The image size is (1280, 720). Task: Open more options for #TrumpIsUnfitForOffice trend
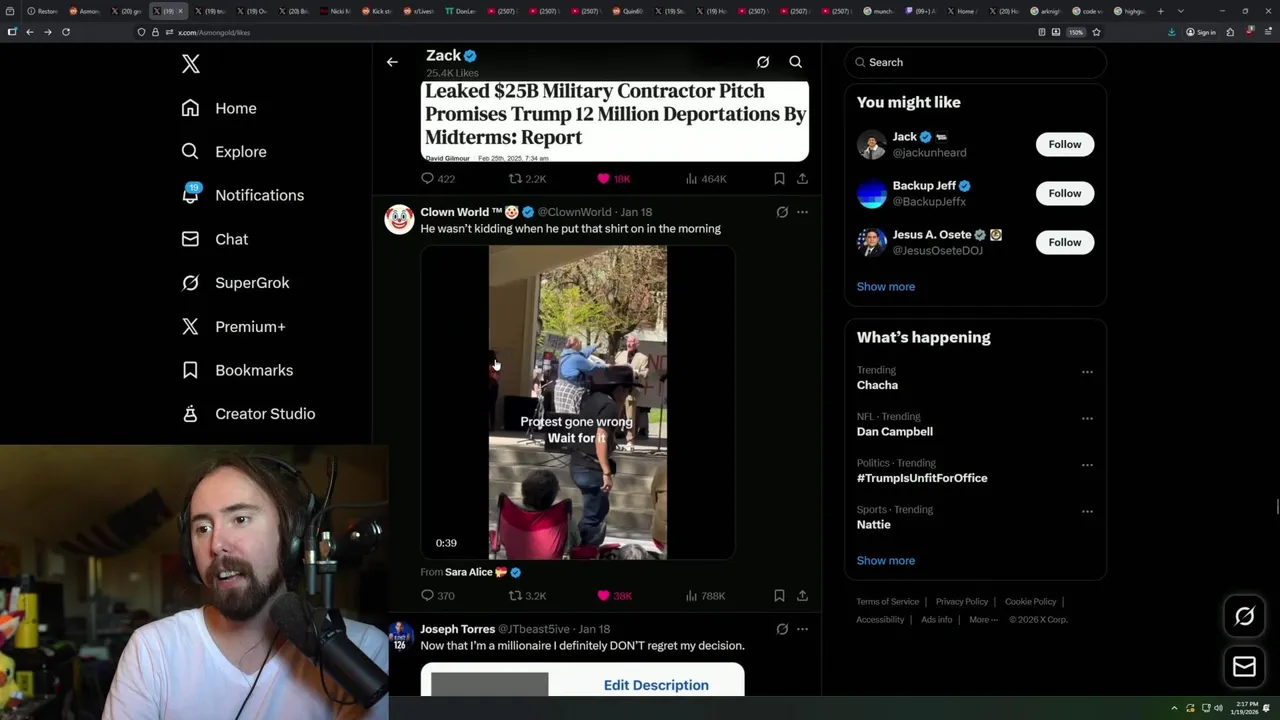(1087, 465)
